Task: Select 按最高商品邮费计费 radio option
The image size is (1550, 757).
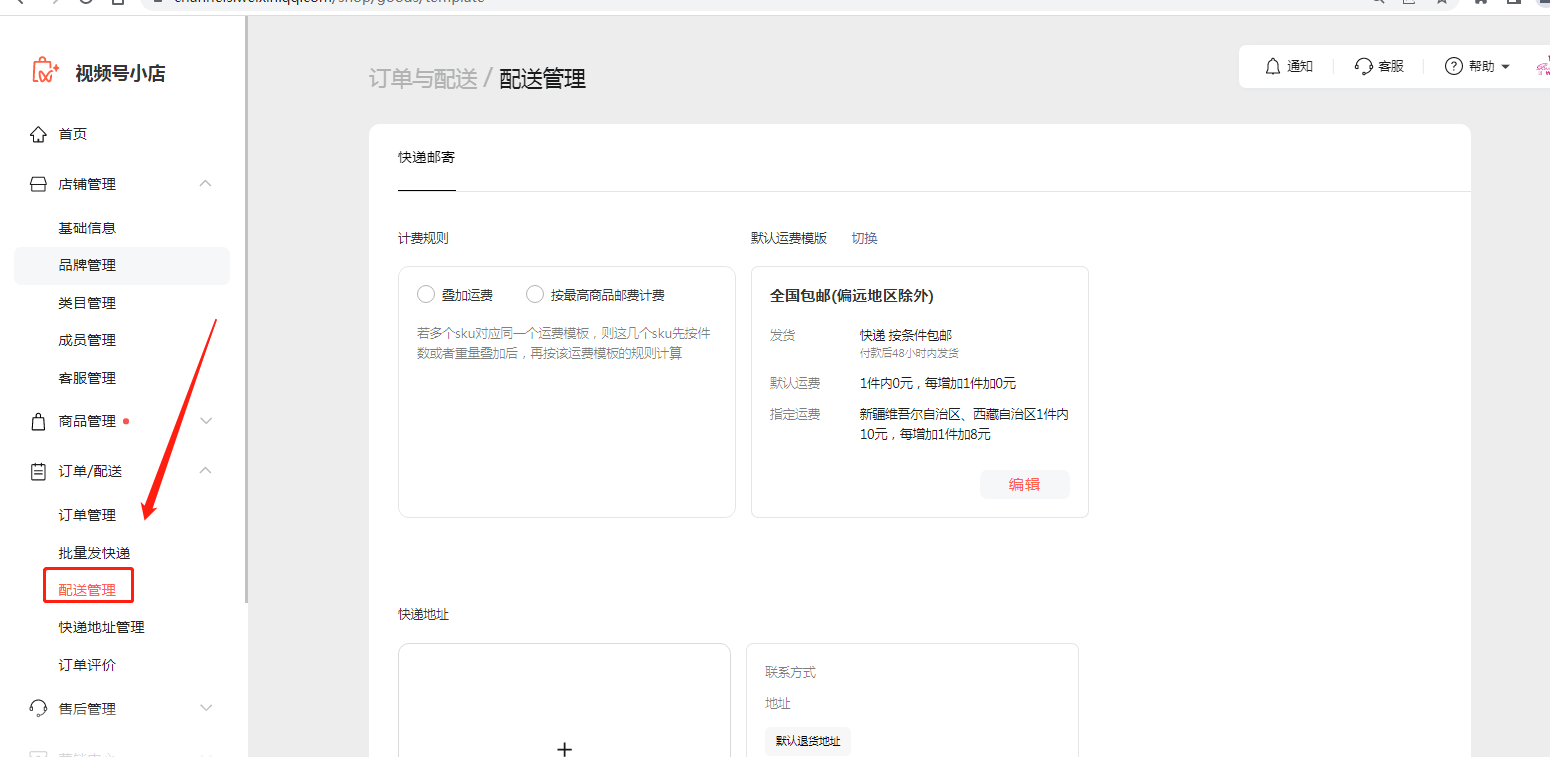Action: [x=535, y=294]
